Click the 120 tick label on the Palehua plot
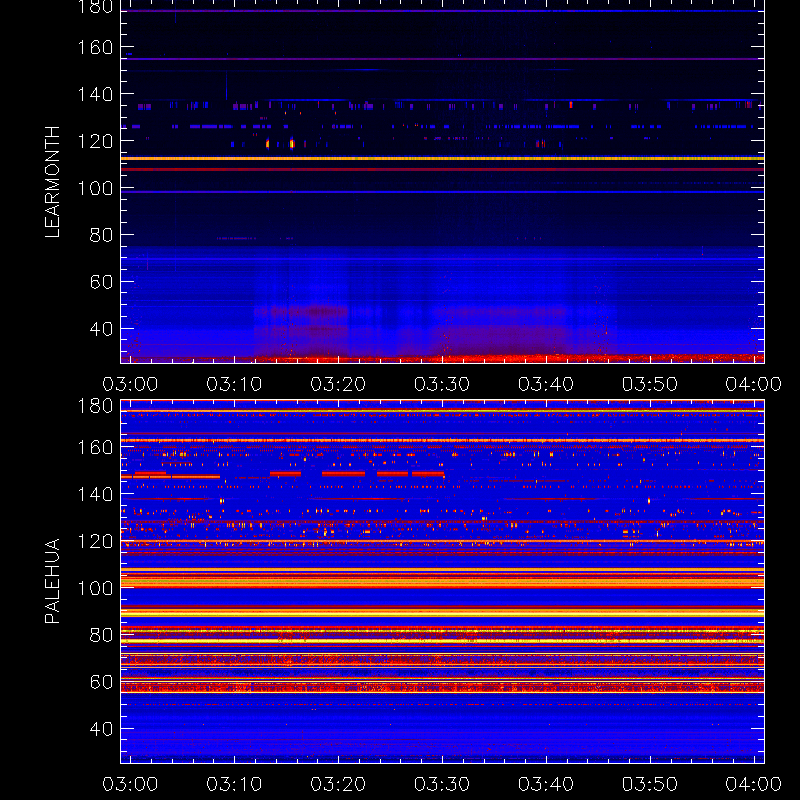Screen dimensions: 800x800 tap(95, 541)
